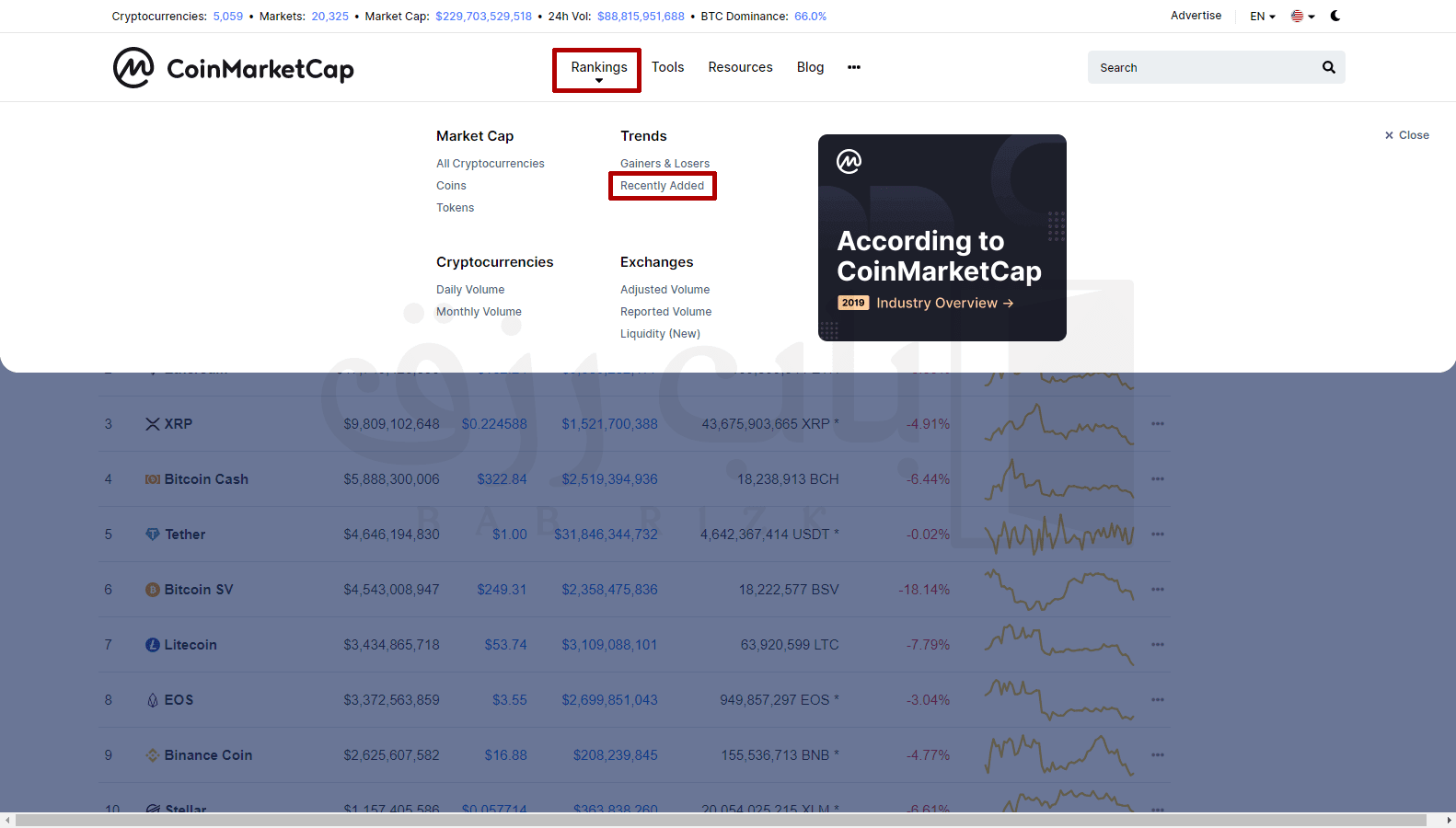
Task: Click Bitcoin Cash price $322.84
Action: 502,479
